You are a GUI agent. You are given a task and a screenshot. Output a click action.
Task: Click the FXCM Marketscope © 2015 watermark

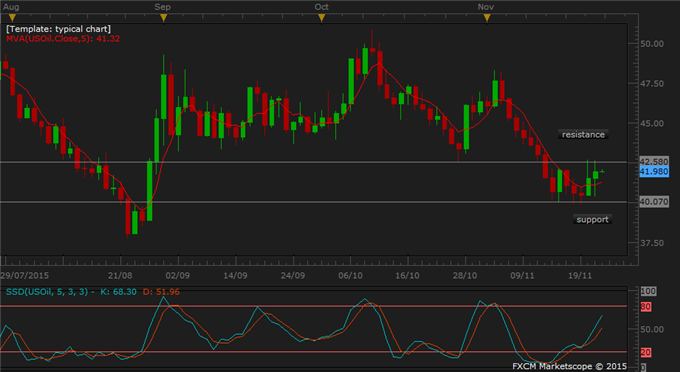(x=569, y=366)
